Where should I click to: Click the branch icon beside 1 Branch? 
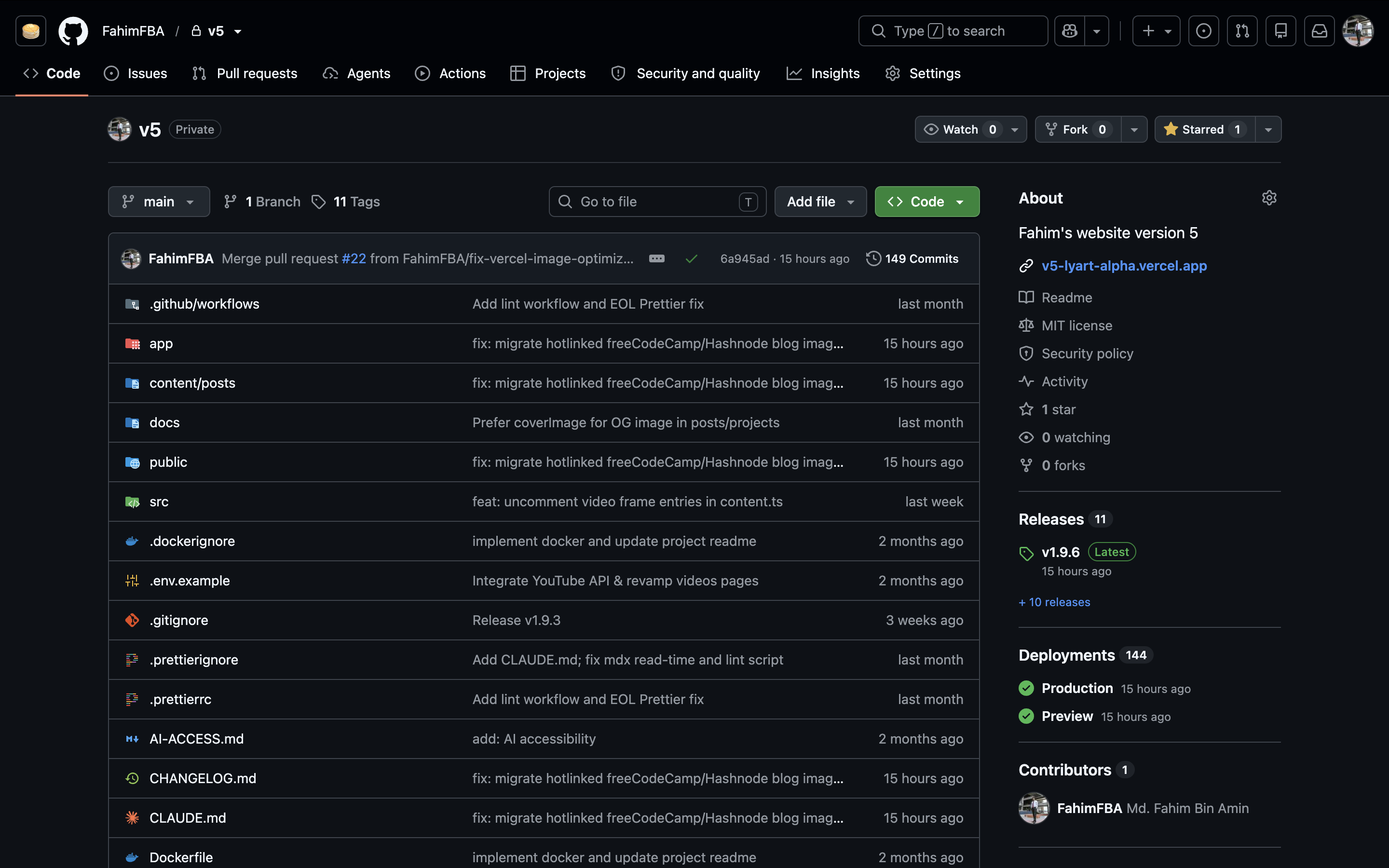coord(230,202)
